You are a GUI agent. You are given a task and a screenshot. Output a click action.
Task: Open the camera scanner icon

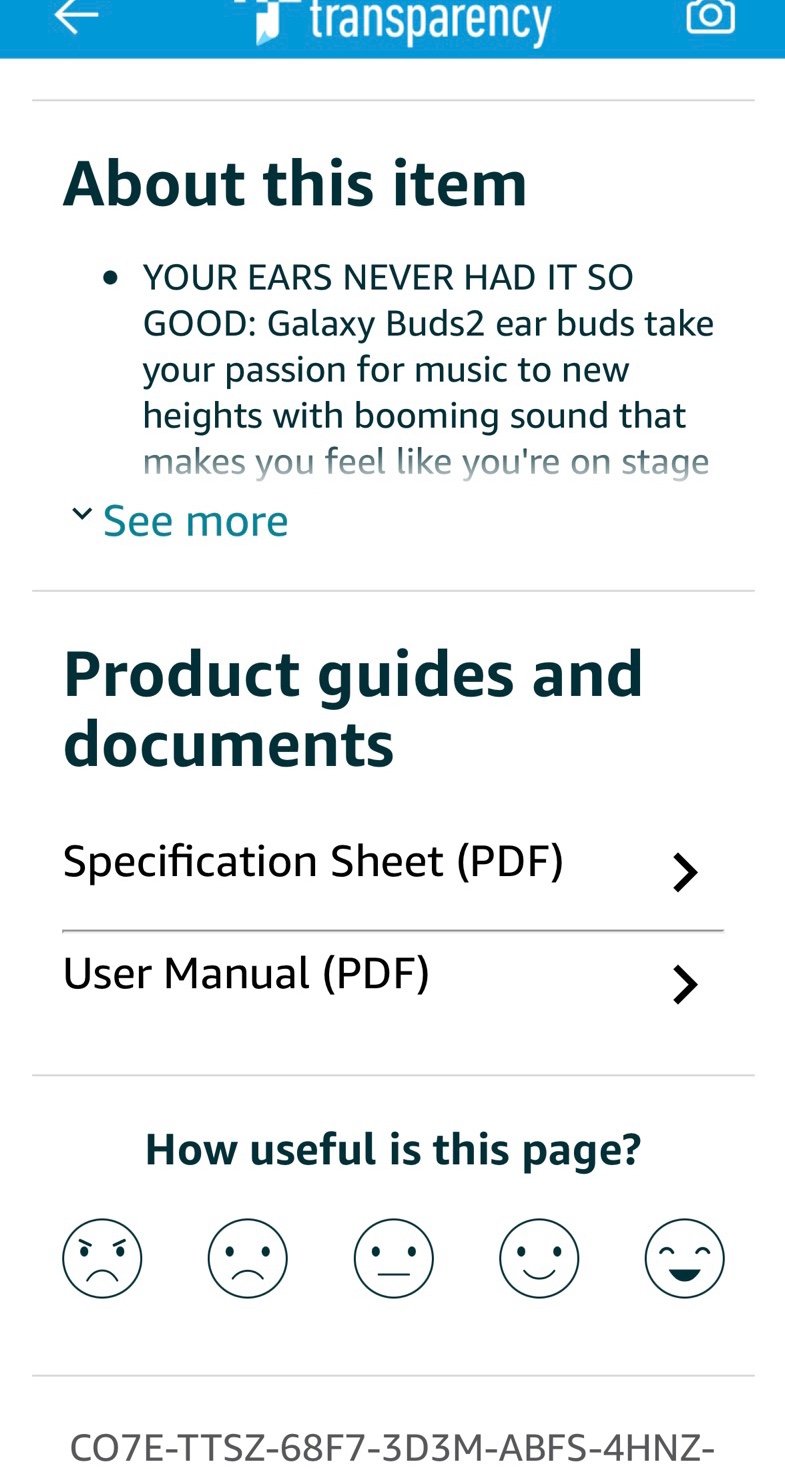[710, 15]
